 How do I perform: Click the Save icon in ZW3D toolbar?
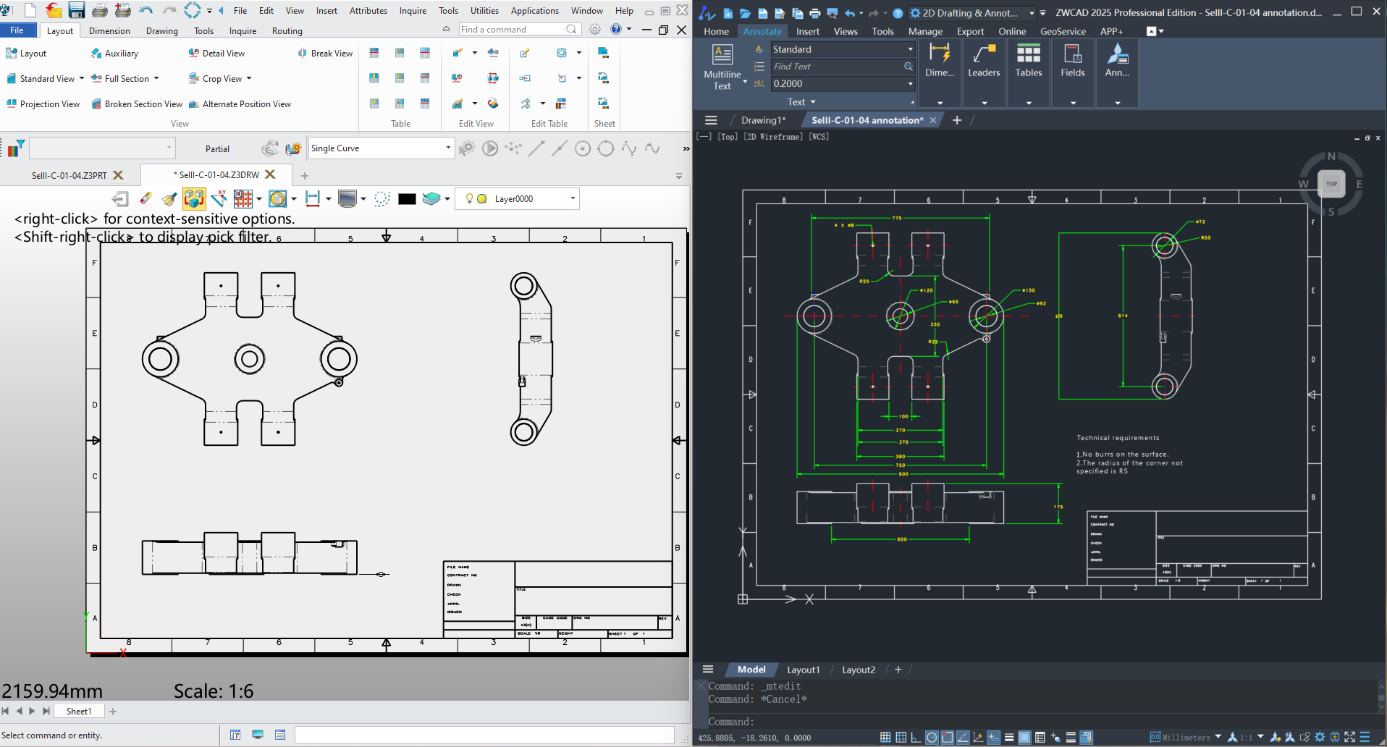pyautogui.click(x=76, y=11)
